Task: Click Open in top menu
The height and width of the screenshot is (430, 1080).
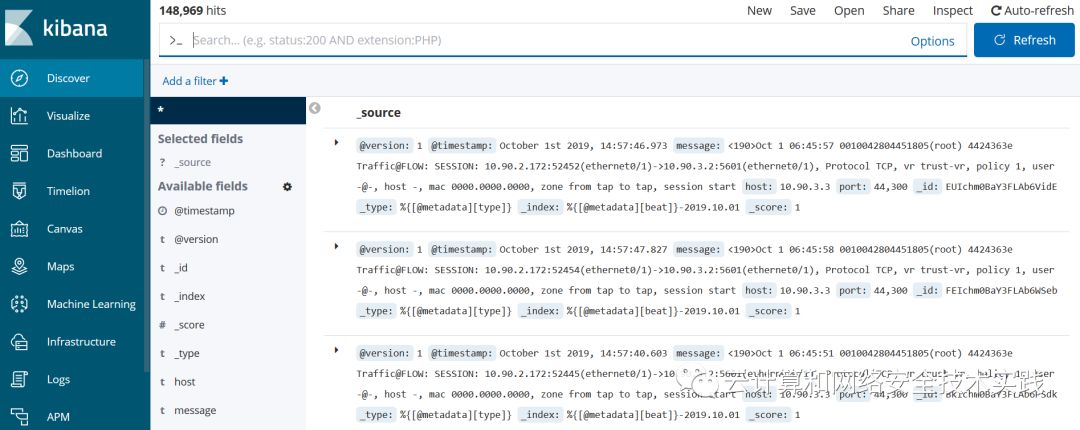Action: pyautogui.click(x=849, y=10)
